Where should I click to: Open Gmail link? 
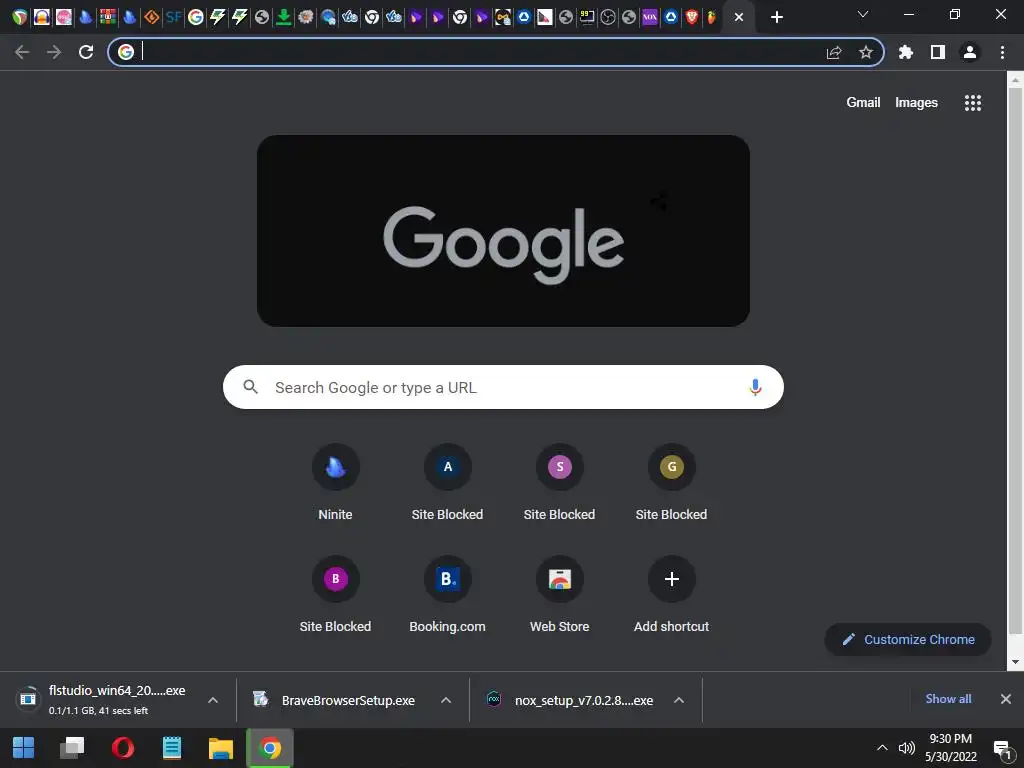tap(863, 103)
